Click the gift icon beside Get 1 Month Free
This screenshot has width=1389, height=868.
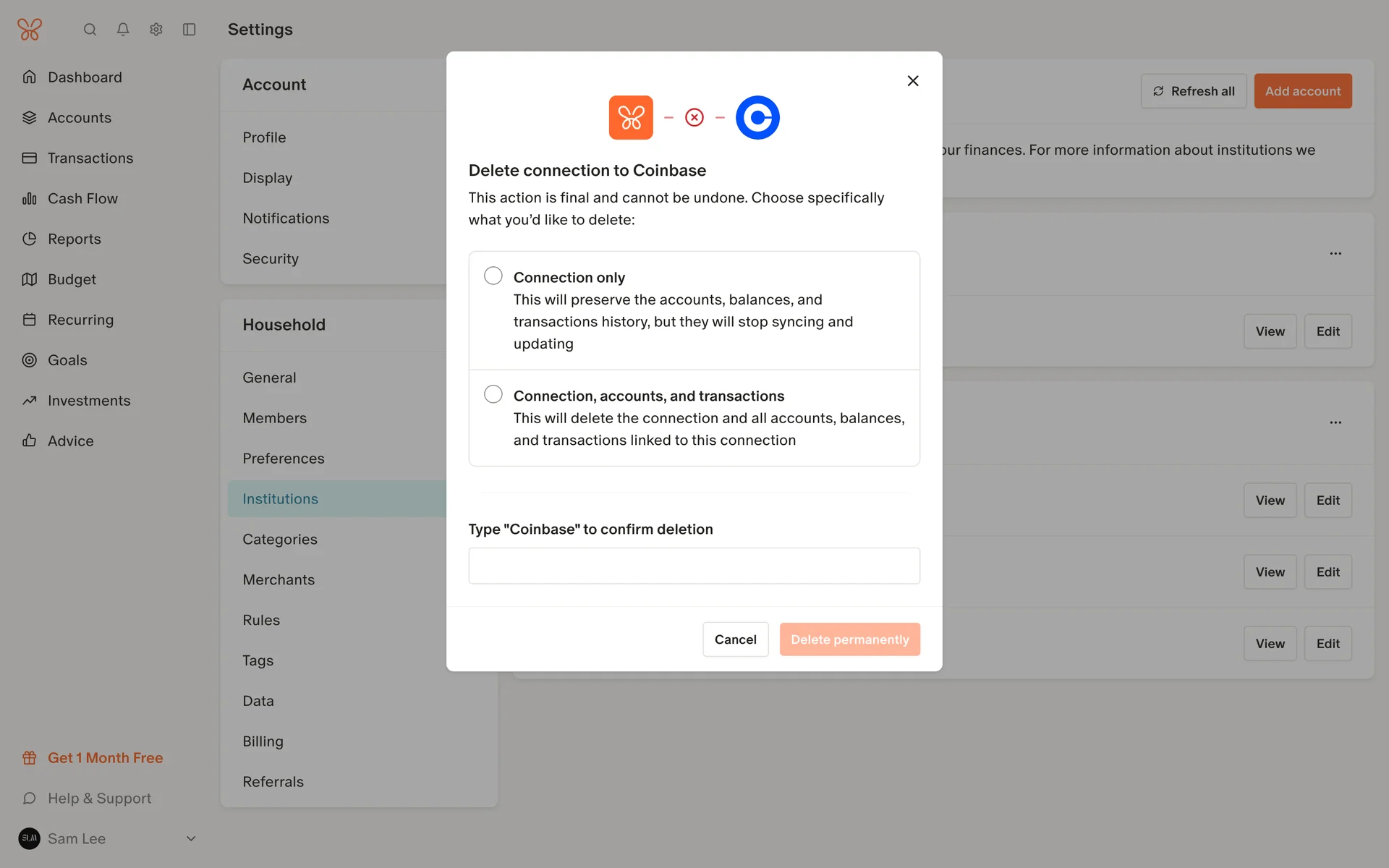click(30, 757)
